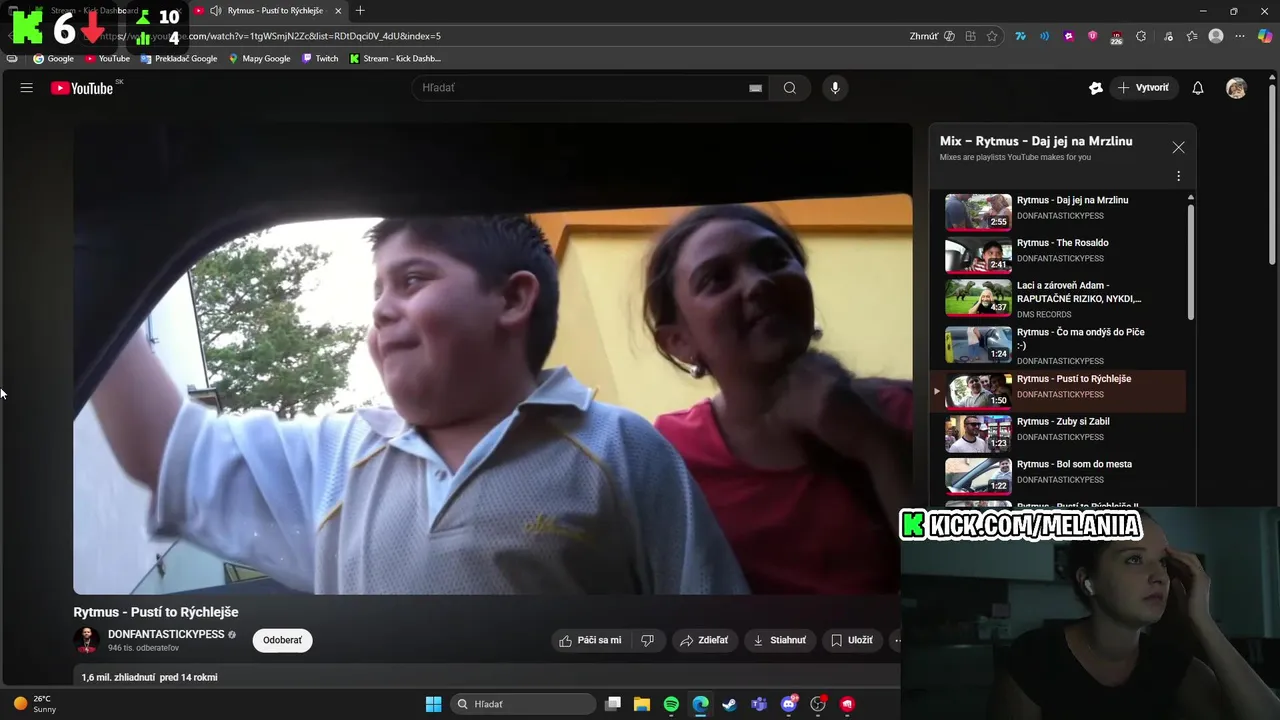Open Microsoft Teams from the taskbar

pos(759,704)
